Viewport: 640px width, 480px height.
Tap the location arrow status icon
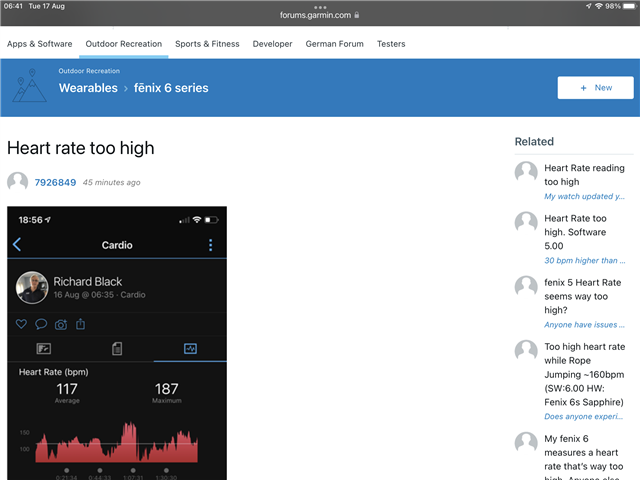[589, 6]
